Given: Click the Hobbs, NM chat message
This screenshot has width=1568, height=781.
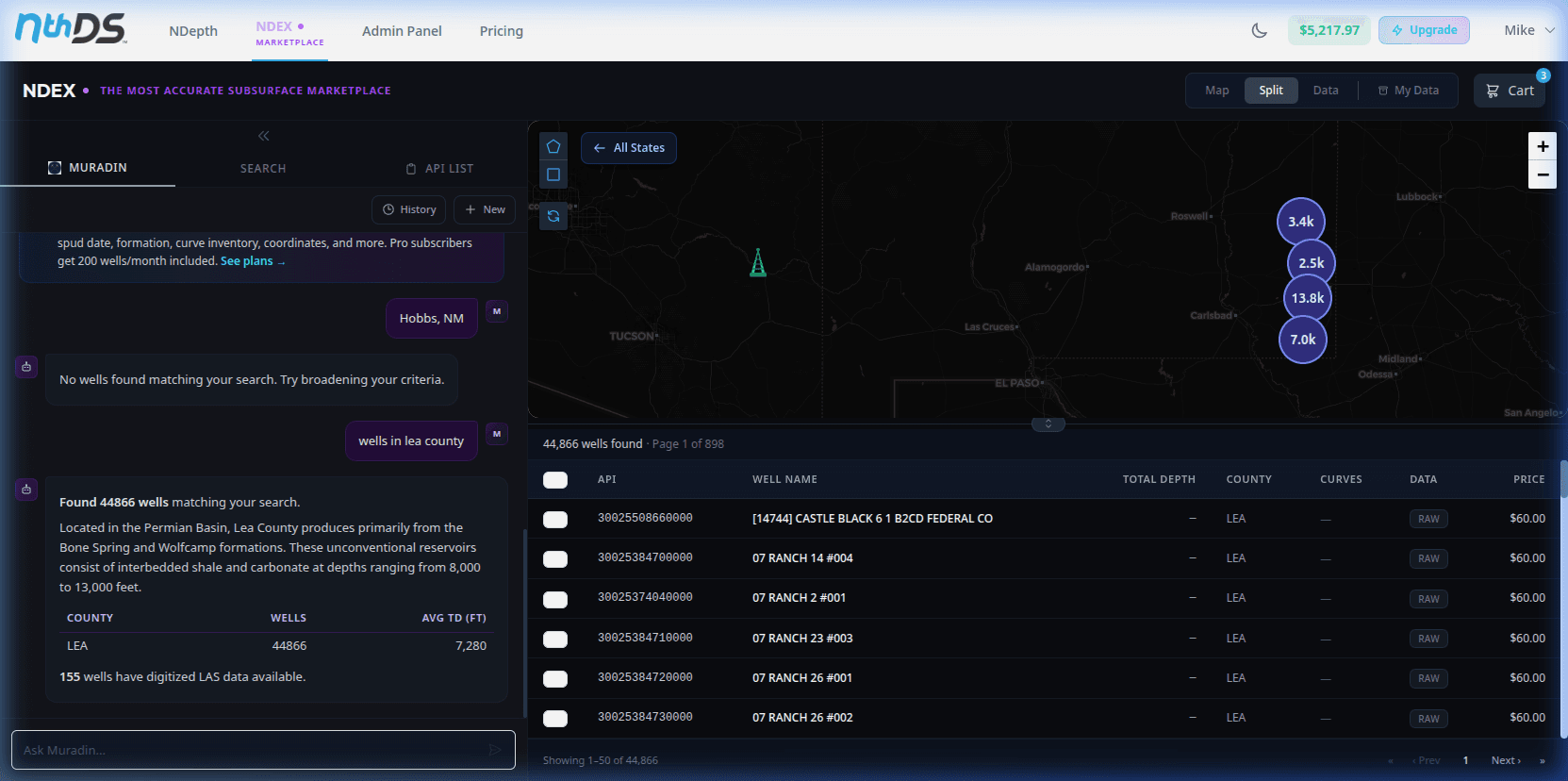Looking at the screenshot, I should click(x=432, y=318).
